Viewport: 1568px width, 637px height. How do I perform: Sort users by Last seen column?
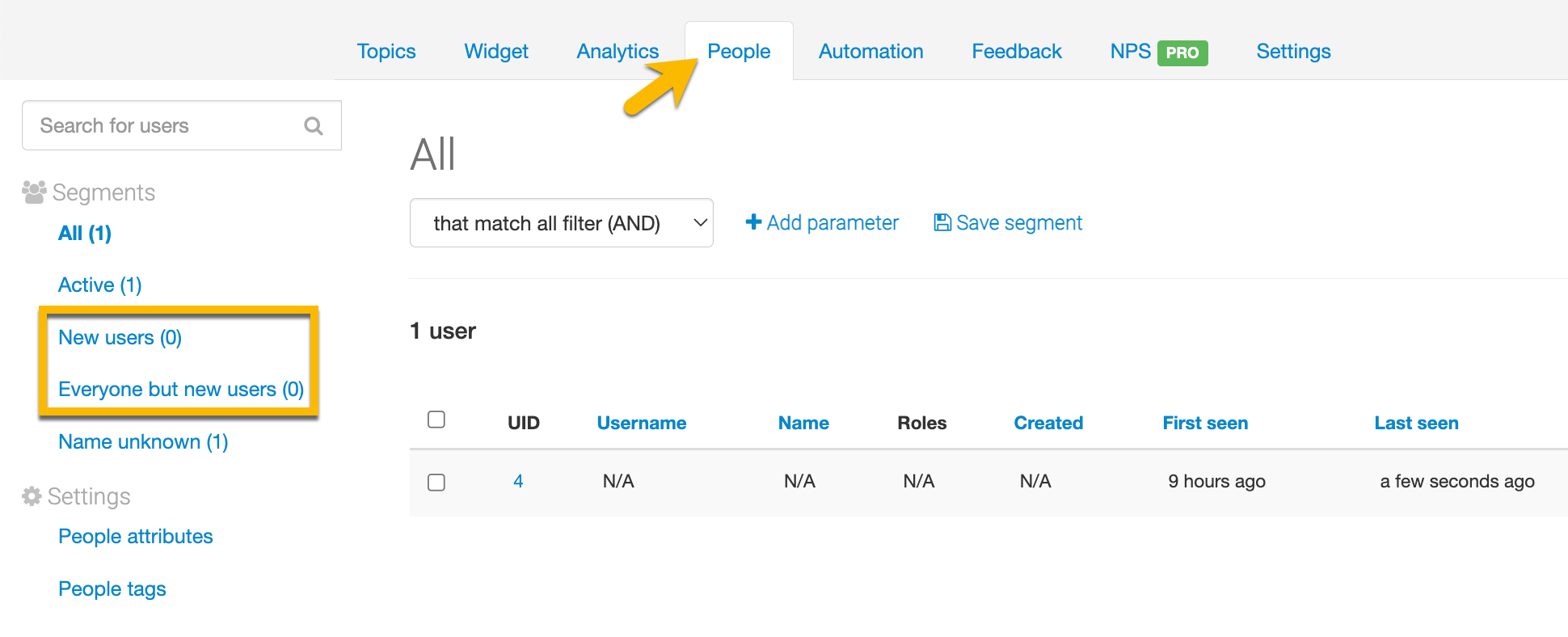point(1416,423)
